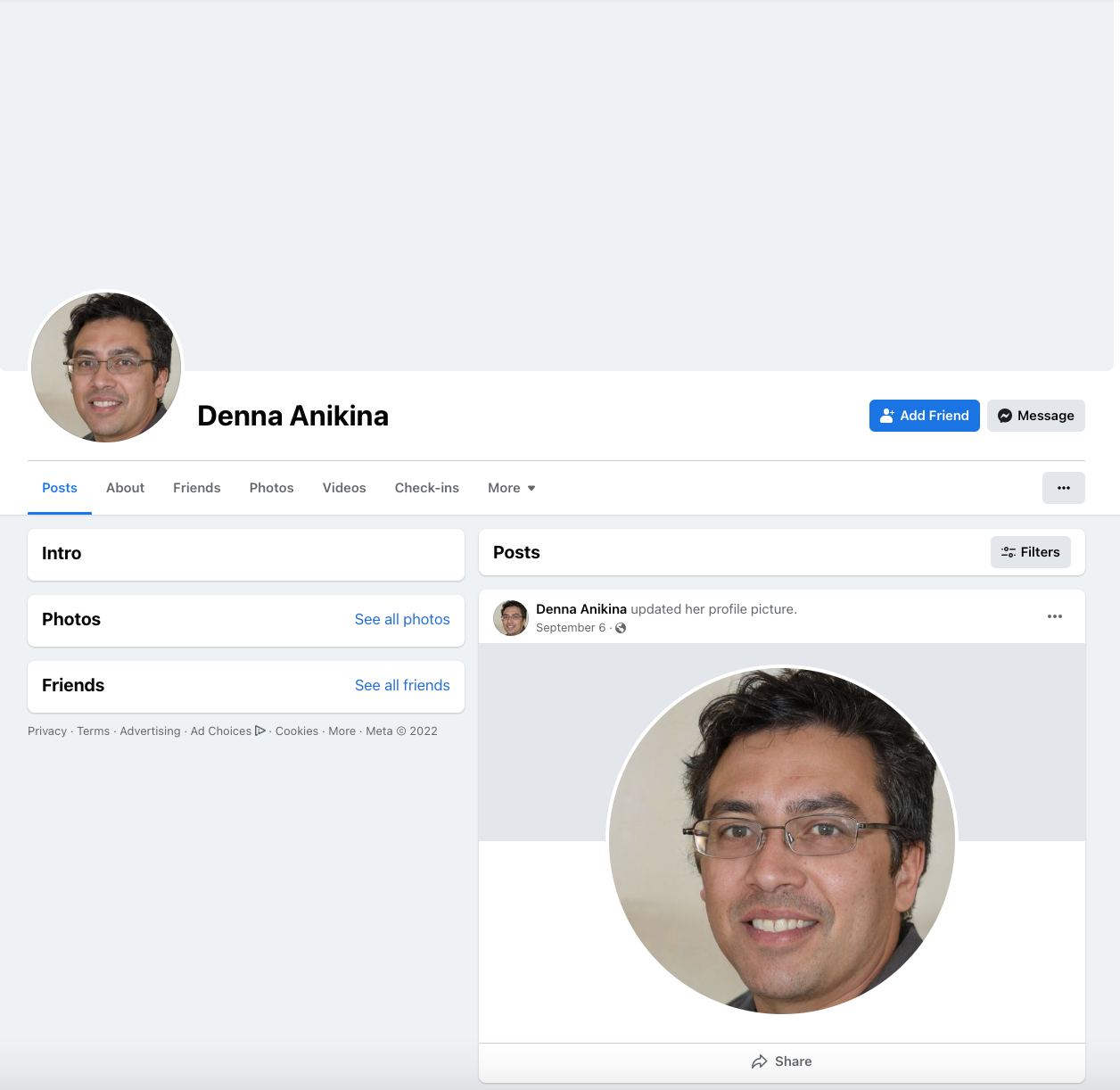Expand the More dropdown in profile tabs

pyautogui.click(x=511, y=488)
